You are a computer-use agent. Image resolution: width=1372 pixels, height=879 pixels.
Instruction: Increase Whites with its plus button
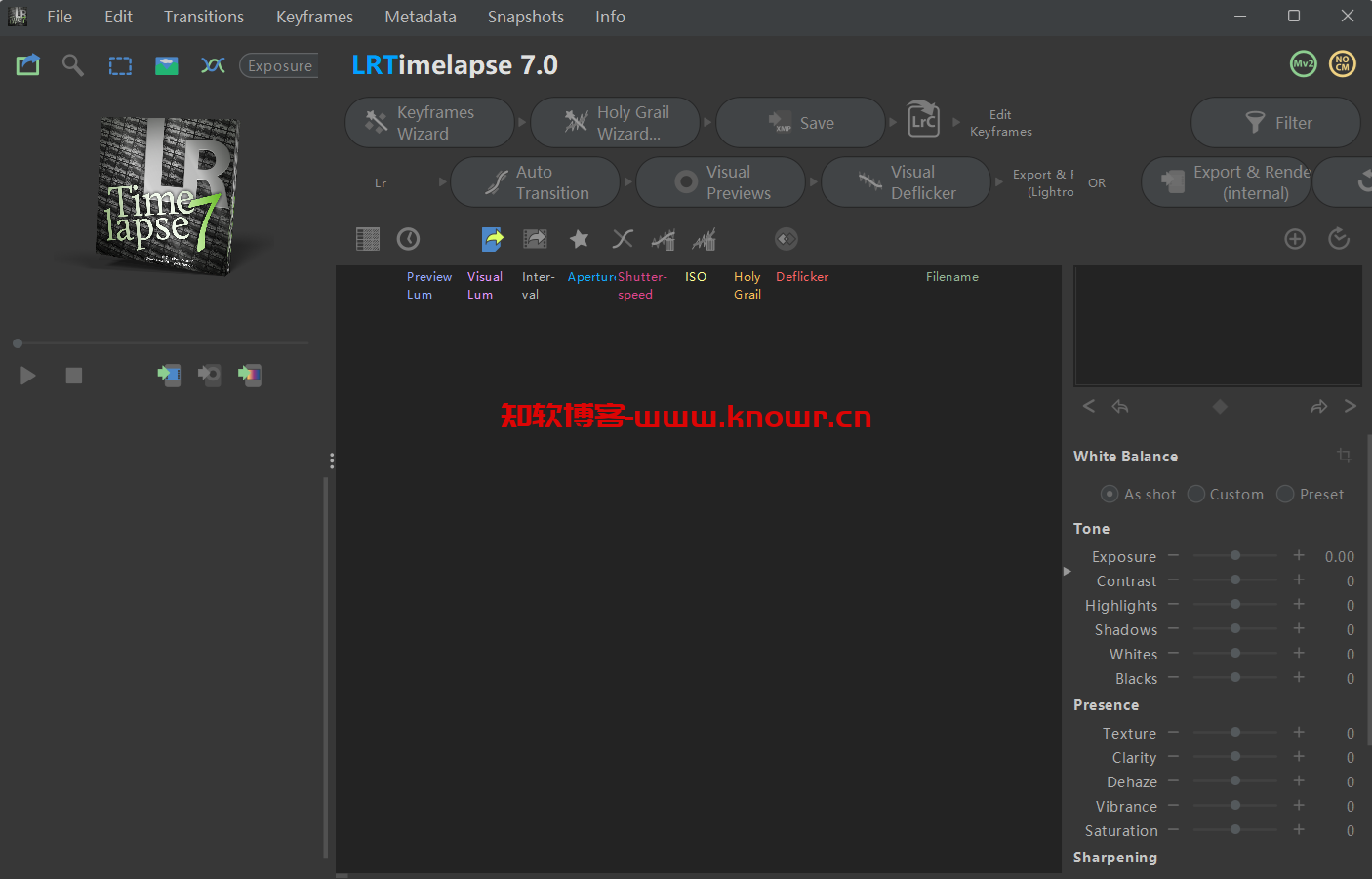[1299, 653]
